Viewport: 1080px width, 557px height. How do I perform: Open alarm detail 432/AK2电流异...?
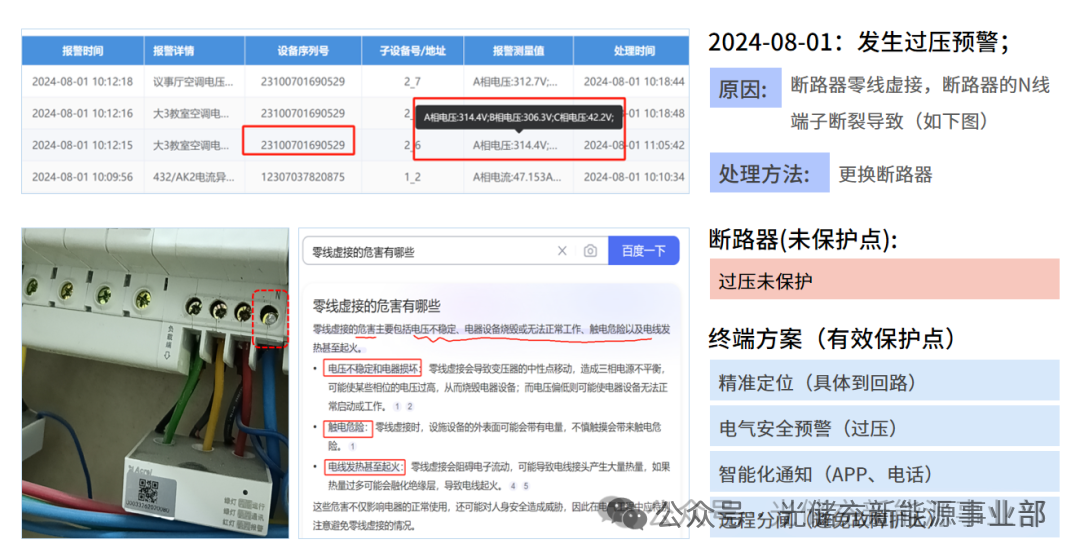tap(194, 177)
